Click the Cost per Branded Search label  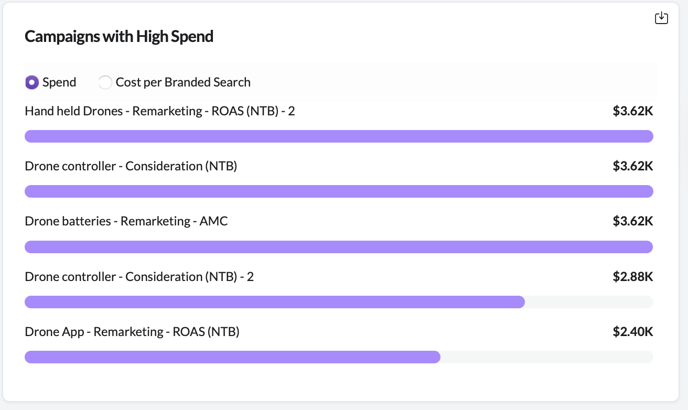[x=183, y=82]
